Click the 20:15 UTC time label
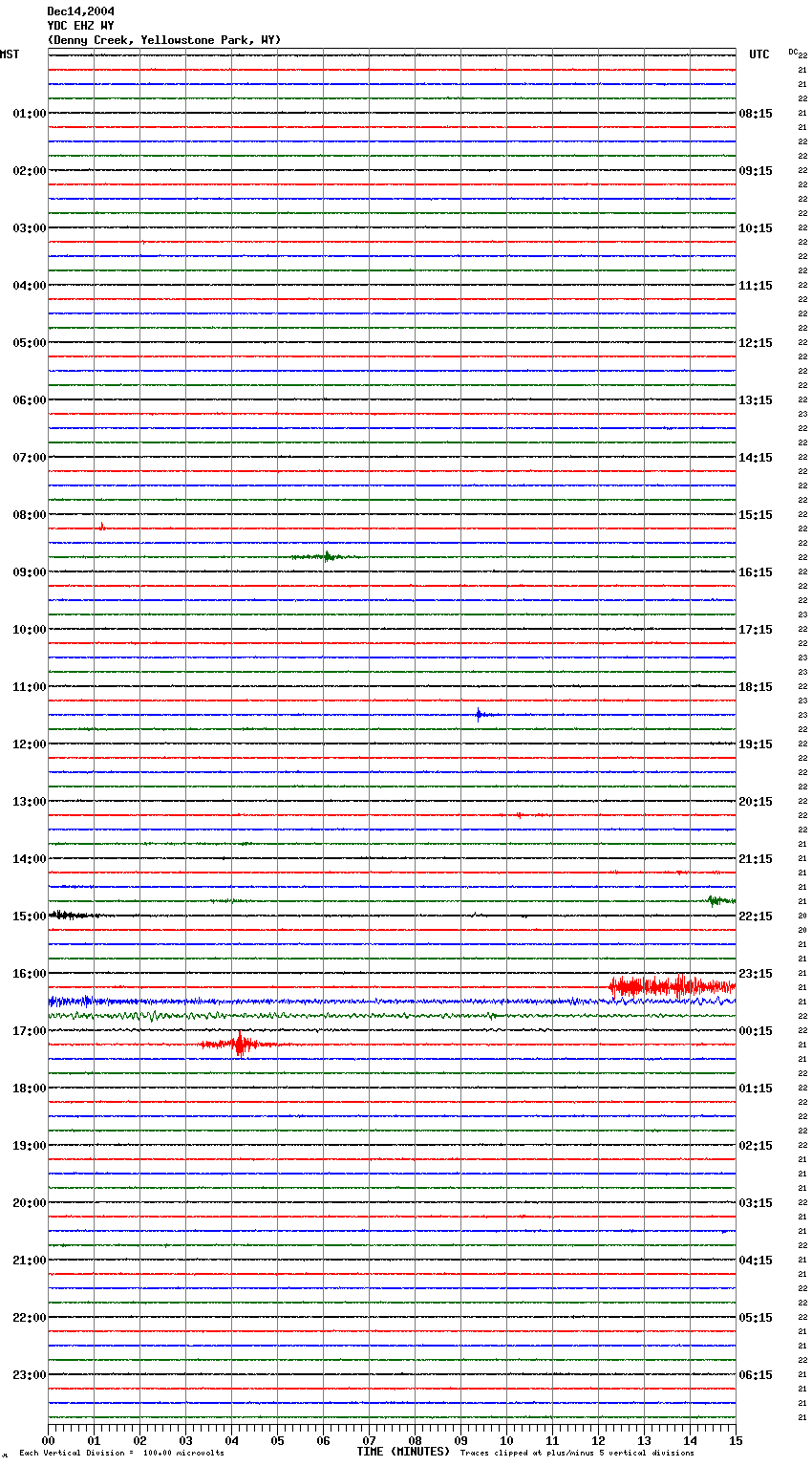Screen dimensions: 812x1466 [x=756, y=802]
